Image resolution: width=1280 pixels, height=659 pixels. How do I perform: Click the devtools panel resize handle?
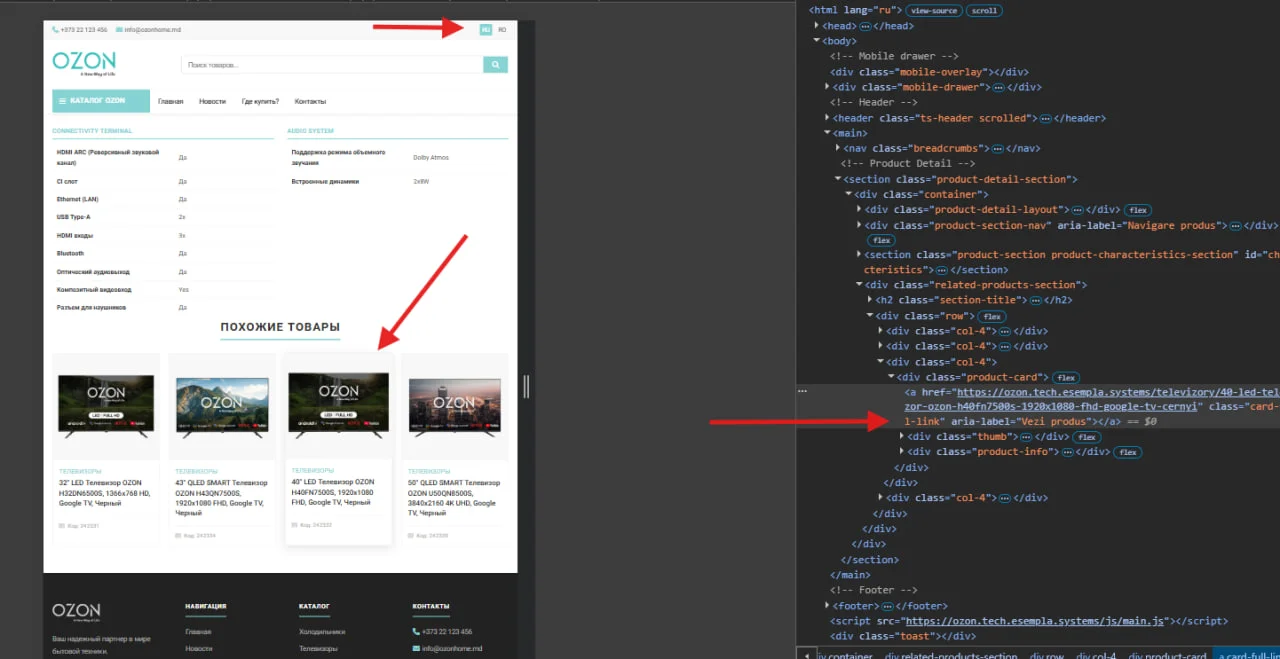526,386
